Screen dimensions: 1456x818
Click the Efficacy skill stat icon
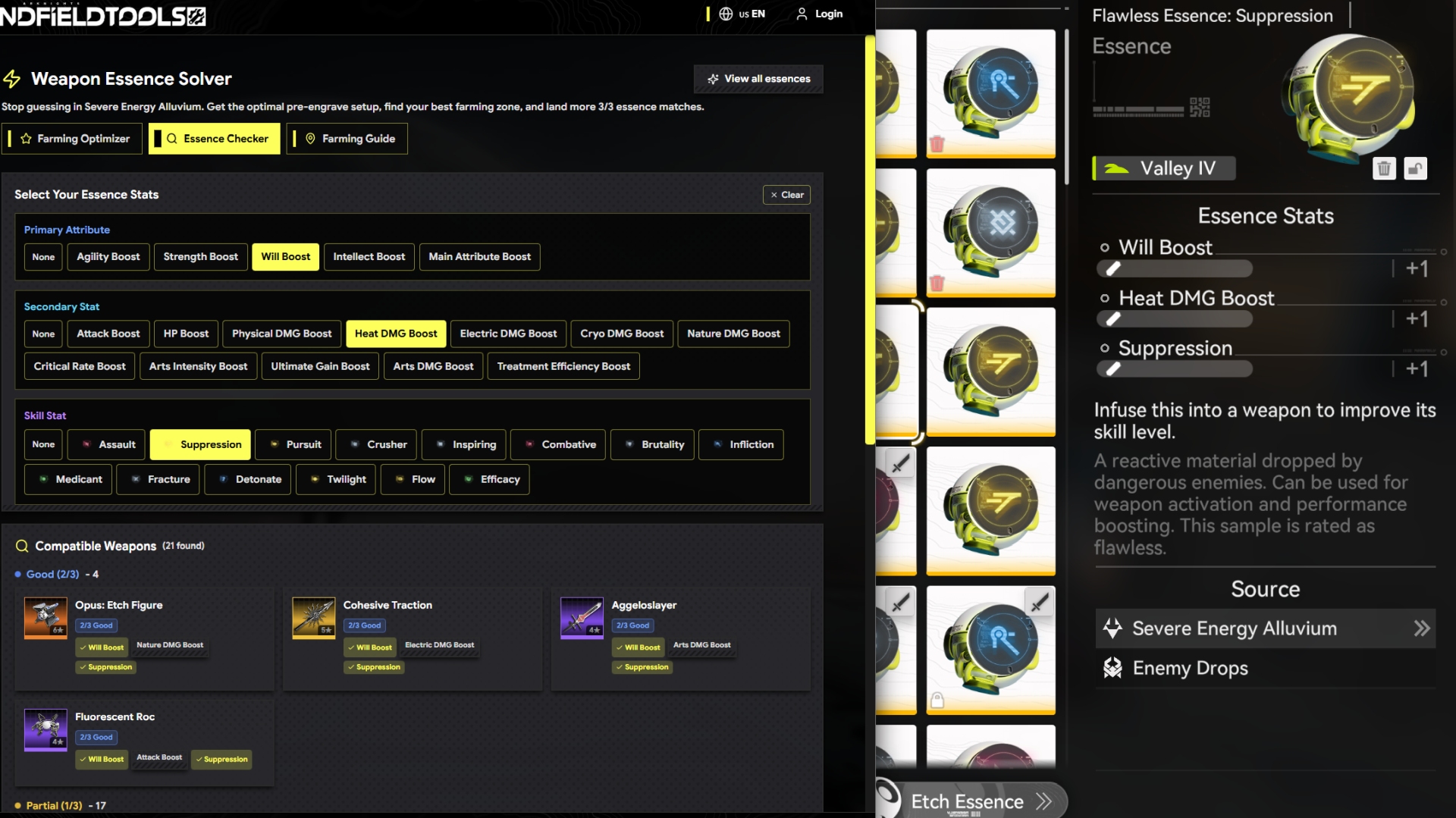click(x=469, y=479)
